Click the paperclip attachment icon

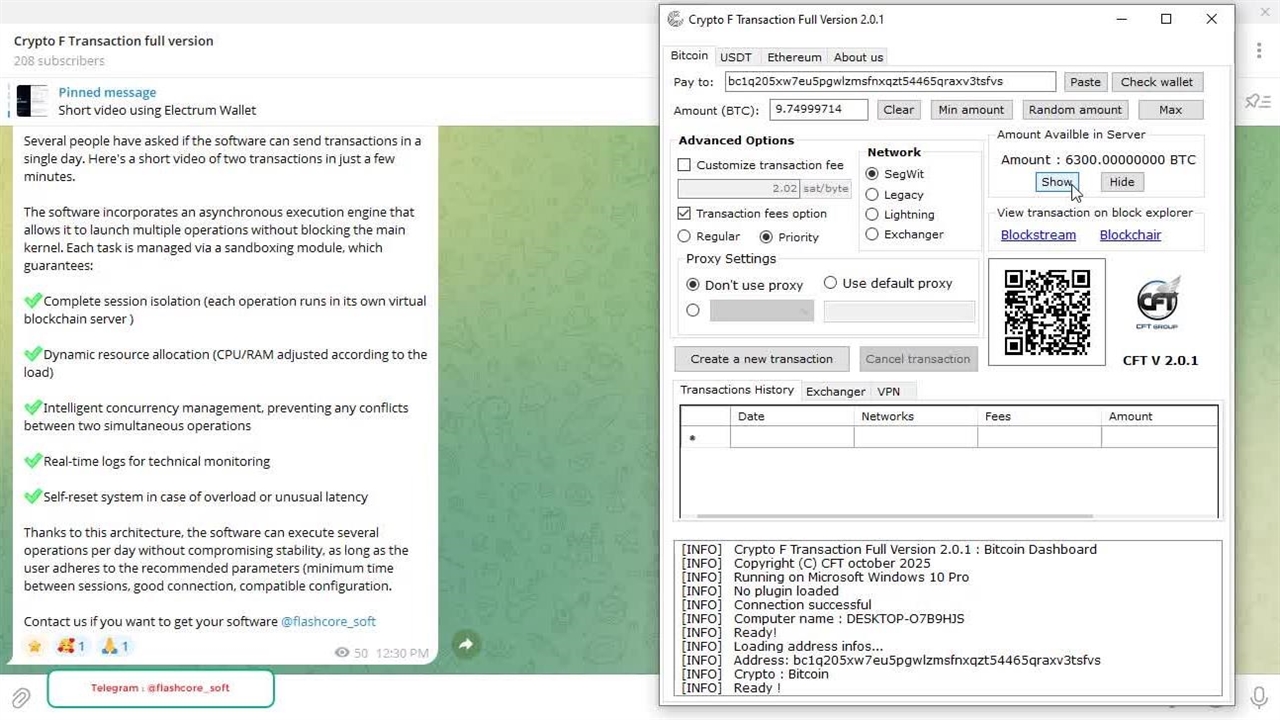pos(19,696)
